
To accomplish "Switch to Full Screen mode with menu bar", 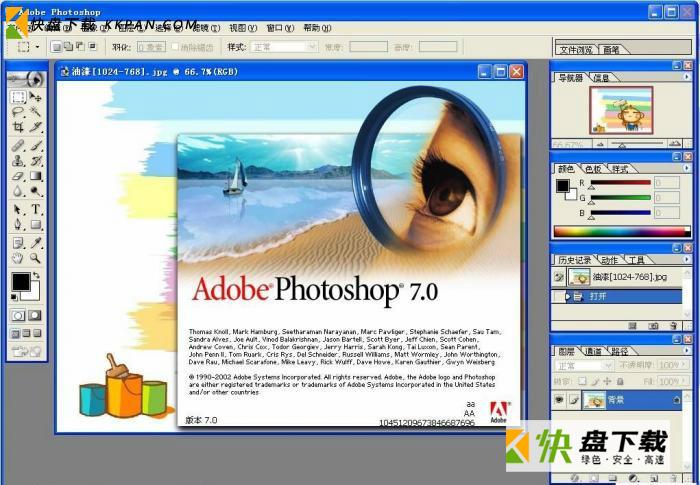I will [x=26, y=334].
